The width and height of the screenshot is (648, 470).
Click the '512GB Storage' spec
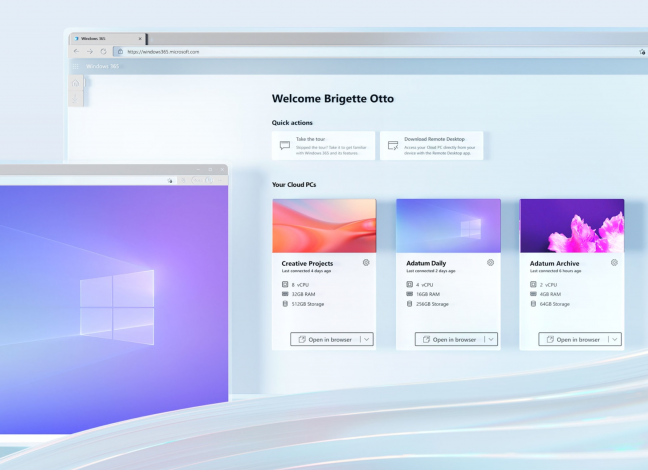click(x=308, y=304)
